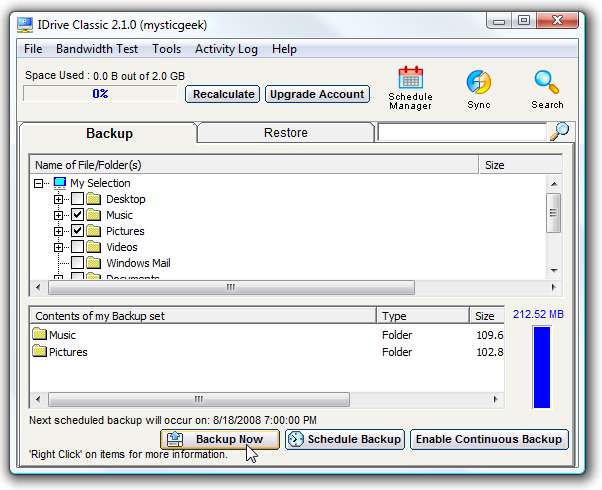Viewport: 602px width, 490px height.
Task: Open the File menu
Action: (33, 49)
